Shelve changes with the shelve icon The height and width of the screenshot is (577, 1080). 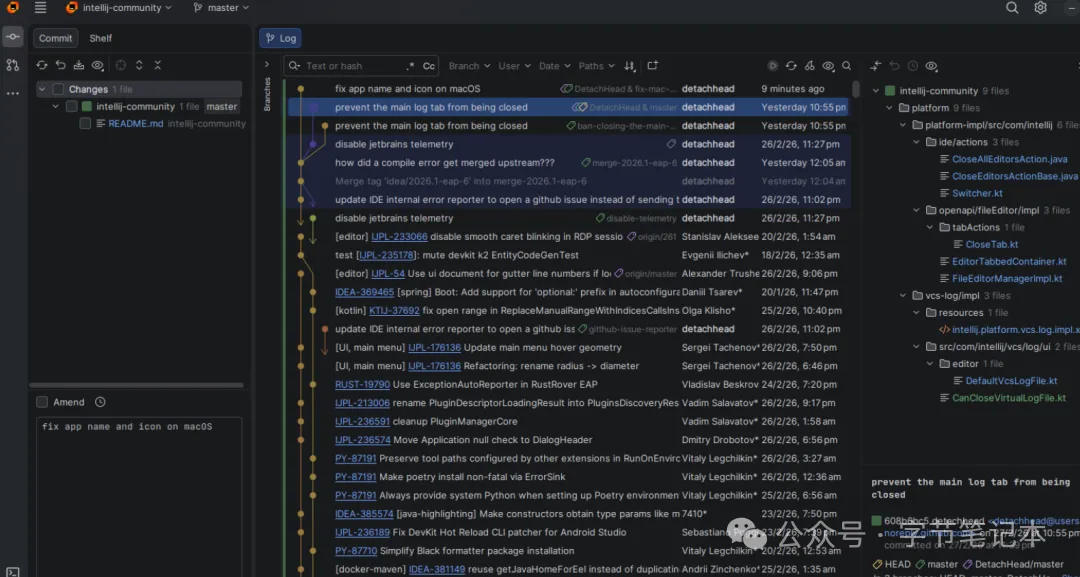tap(79, 65)
